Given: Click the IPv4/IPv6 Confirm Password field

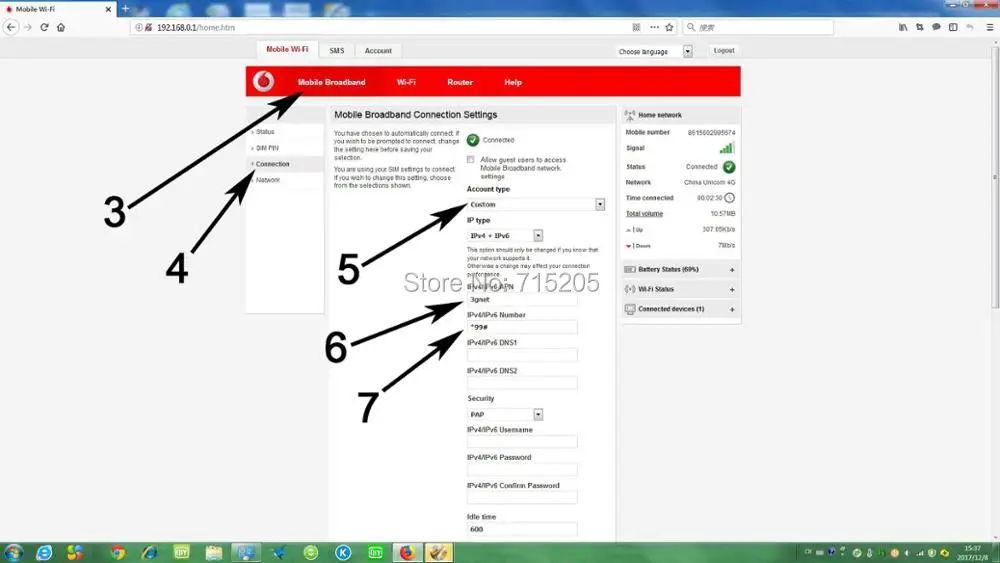Looking at the screenshot, I should (522, 498).
